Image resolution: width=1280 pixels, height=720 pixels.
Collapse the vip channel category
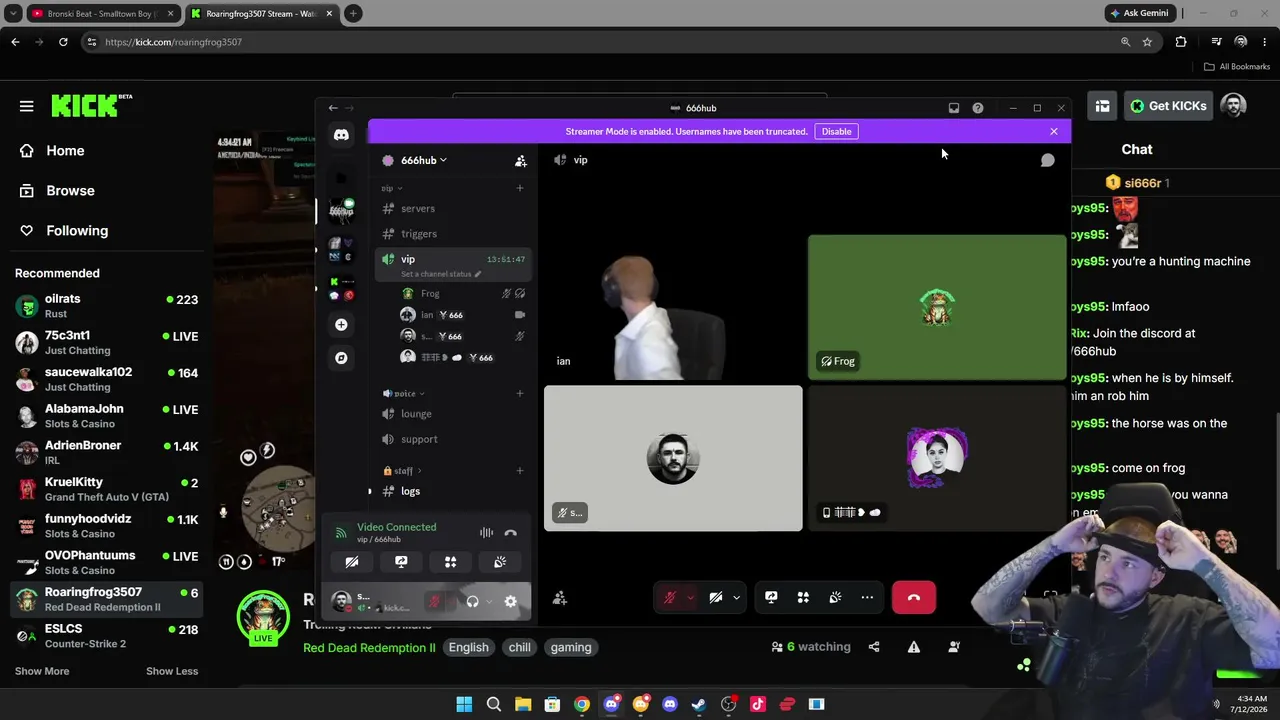391,188
